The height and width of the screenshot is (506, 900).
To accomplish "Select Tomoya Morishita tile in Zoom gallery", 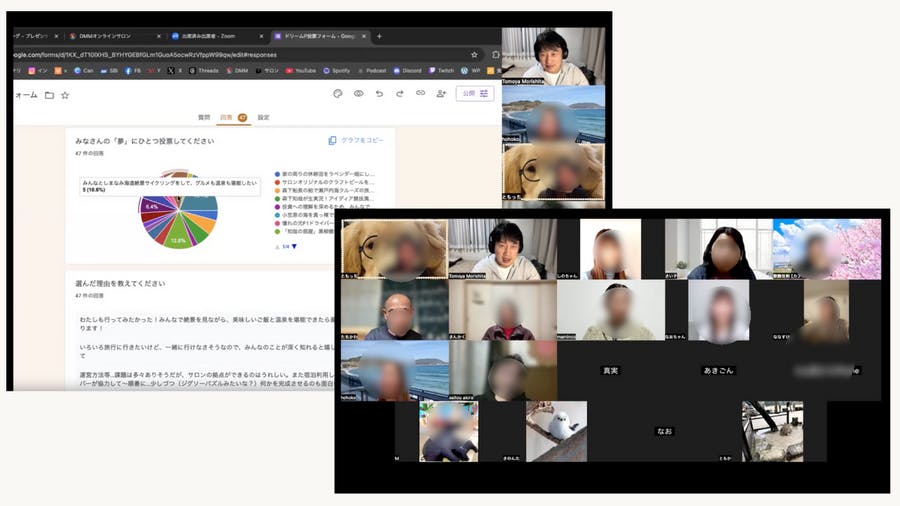I will point(503,249).
